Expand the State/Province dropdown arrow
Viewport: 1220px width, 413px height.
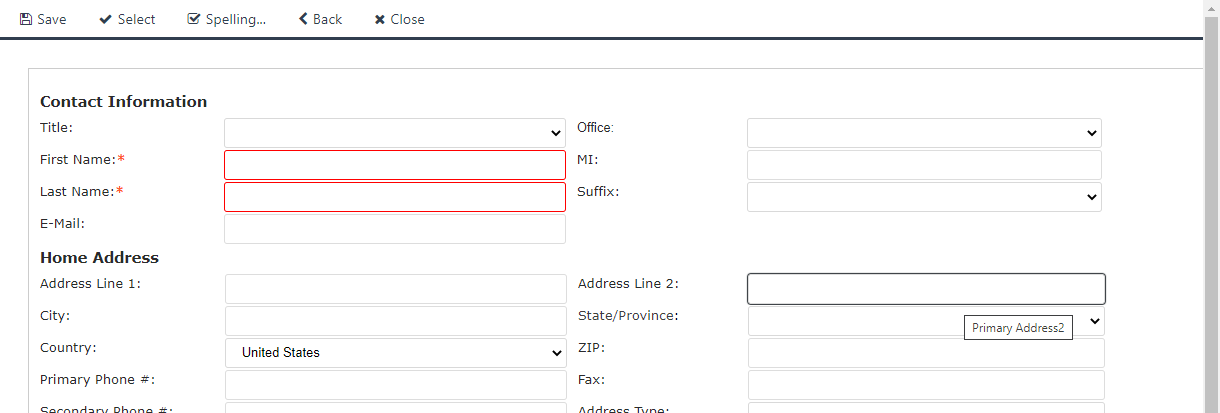[x=1095, y=320]
